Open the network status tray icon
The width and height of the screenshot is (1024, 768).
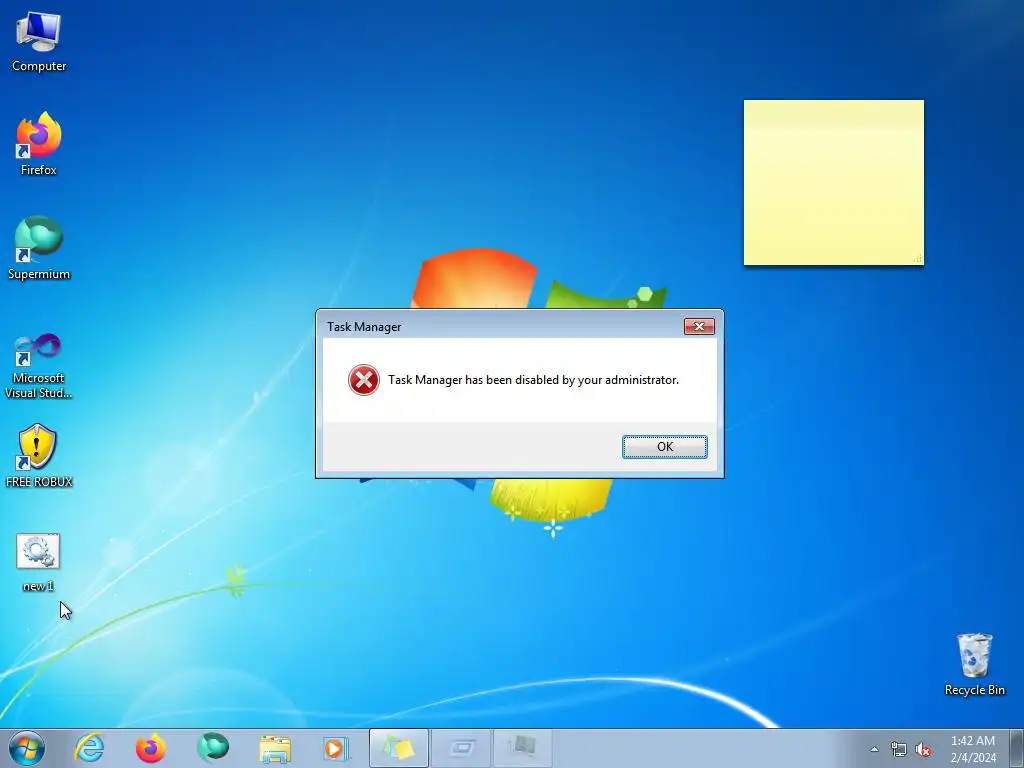[x=899, y=749]
